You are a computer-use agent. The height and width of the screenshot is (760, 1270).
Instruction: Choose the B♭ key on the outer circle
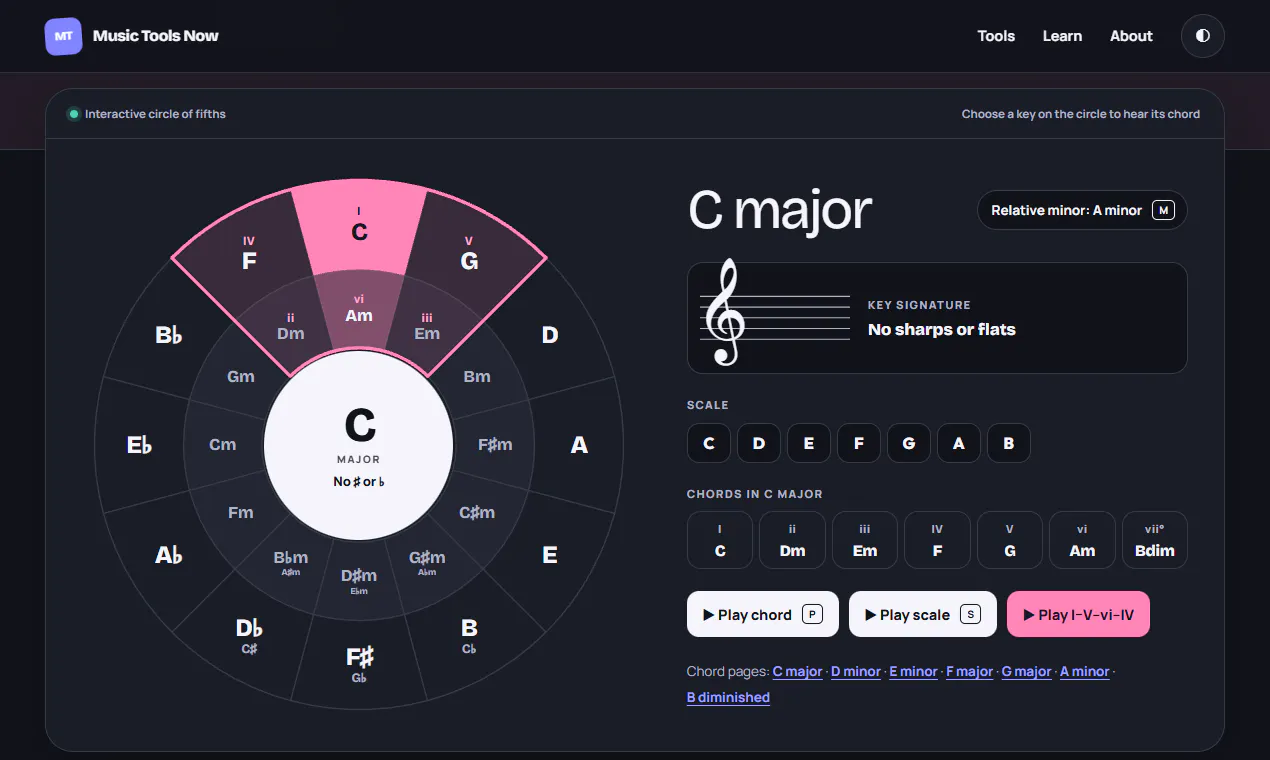coord(169,335)
